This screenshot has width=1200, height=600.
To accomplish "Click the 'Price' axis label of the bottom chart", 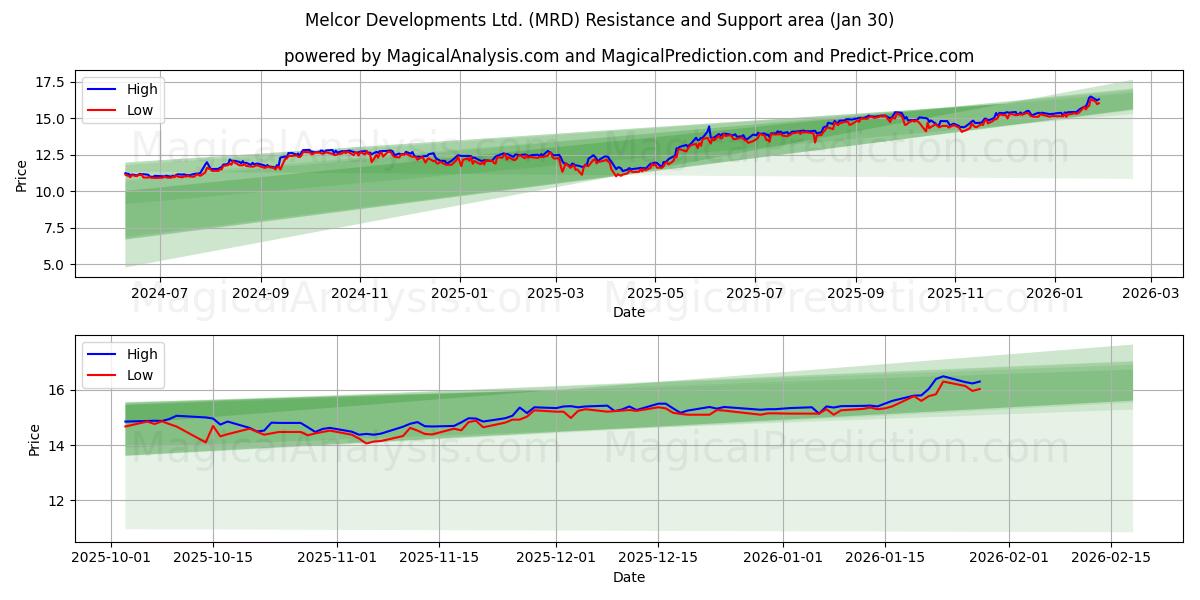I will pos(35,439).
